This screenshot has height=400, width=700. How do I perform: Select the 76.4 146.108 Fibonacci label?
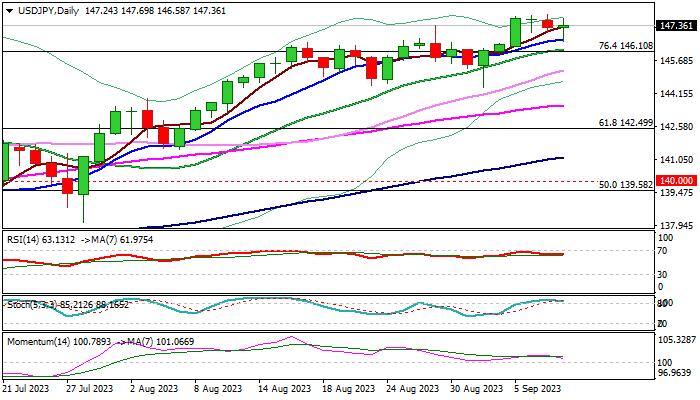pos(625,46)
